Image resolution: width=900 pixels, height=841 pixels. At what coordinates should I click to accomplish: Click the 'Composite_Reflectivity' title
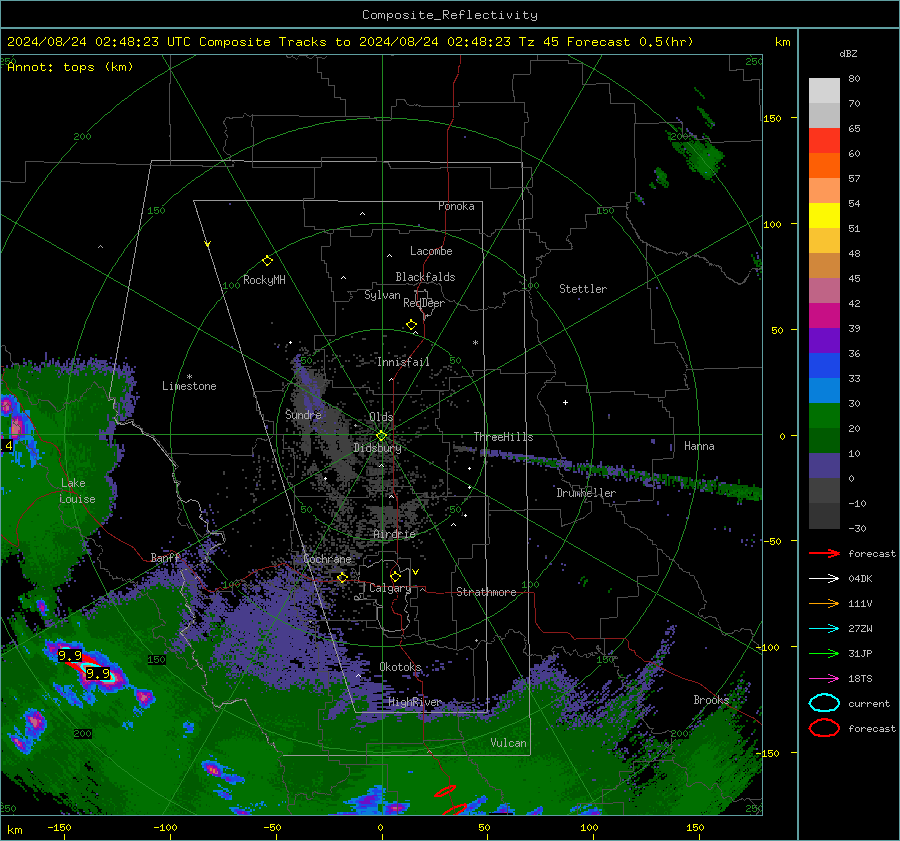tap(449, 15)
